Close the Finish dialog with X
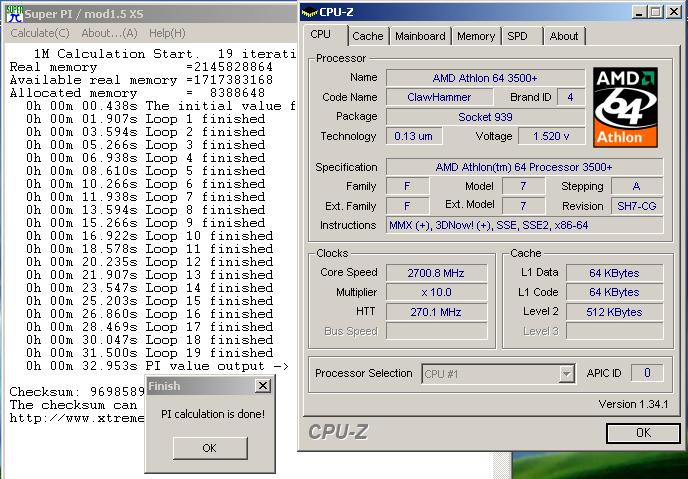Screen dimensions: 688x479 (262, 386)
